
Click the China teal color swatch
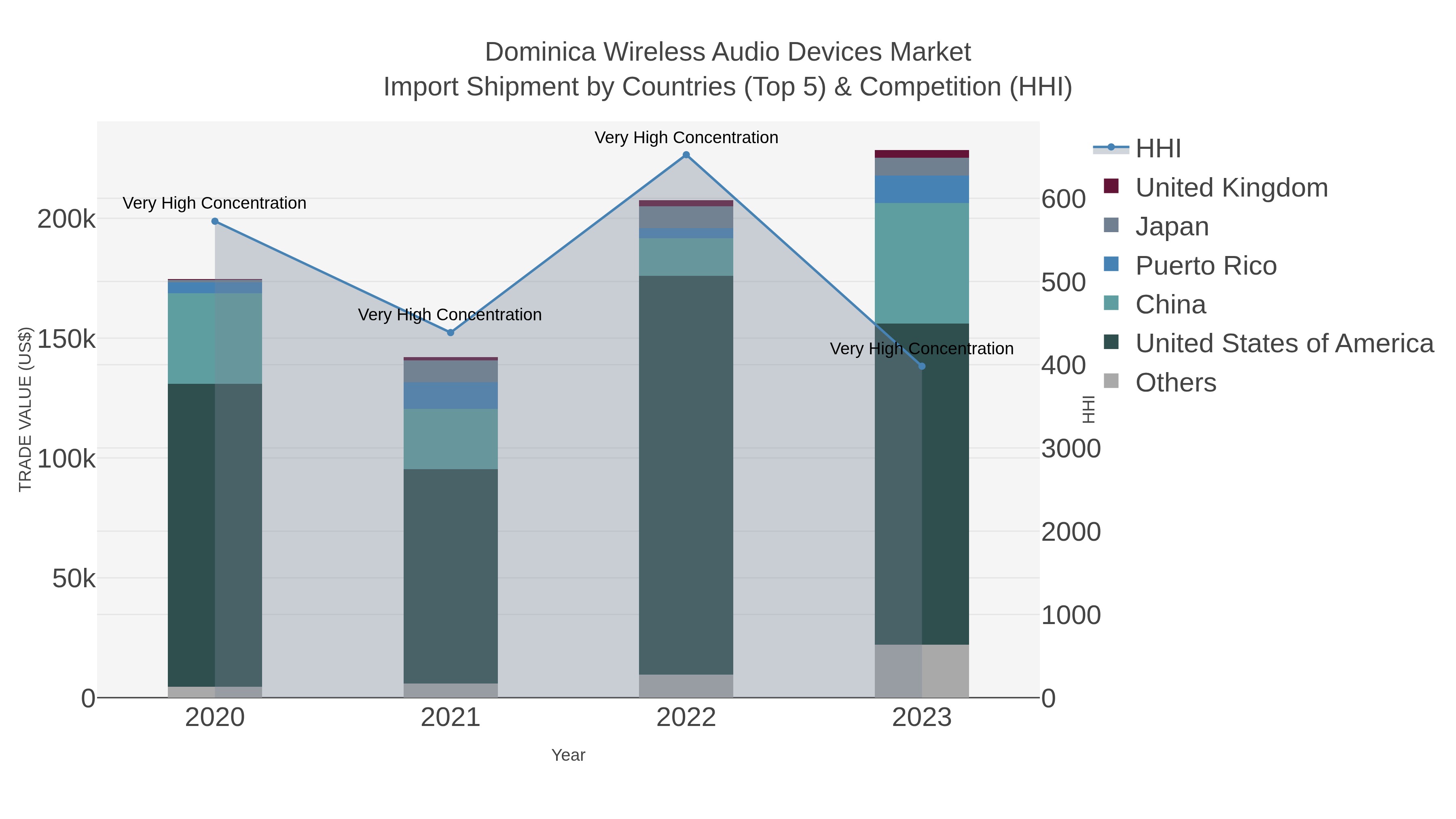coord(1111,303)
